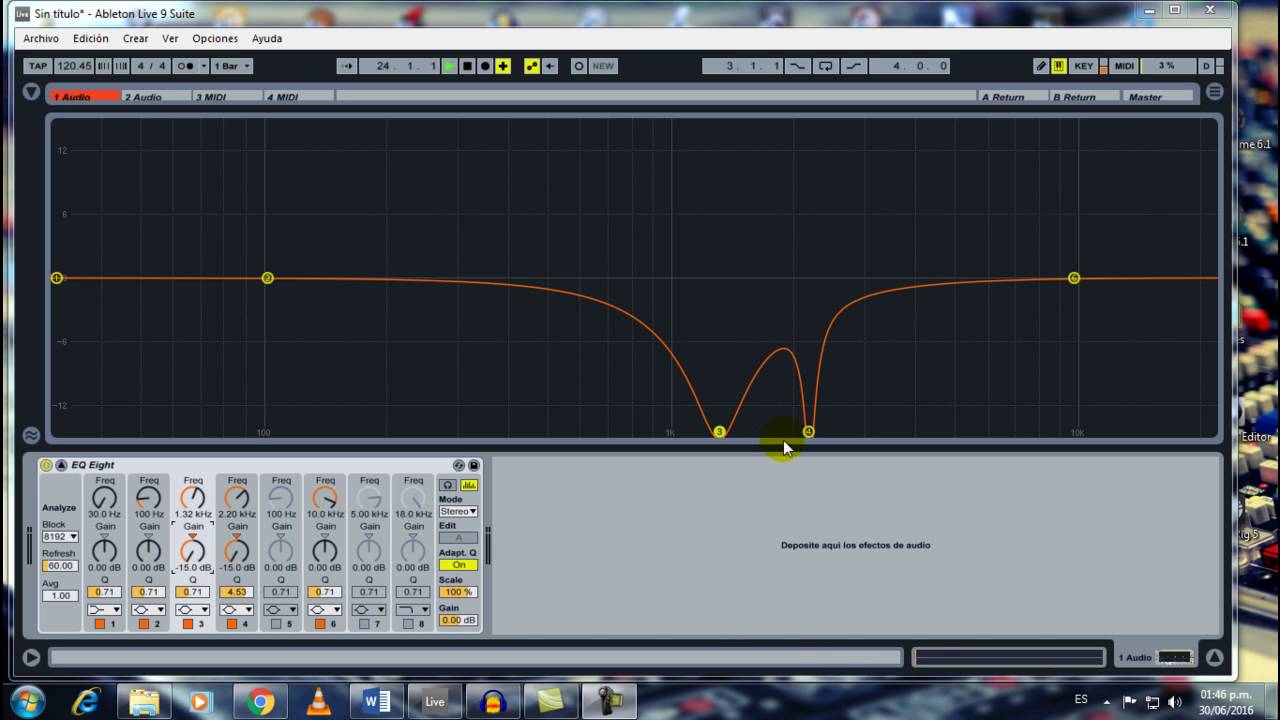The width and height of the screenshot is (1280, 720).
Task: Open the Edición menu
Action: tap(90, 38)
